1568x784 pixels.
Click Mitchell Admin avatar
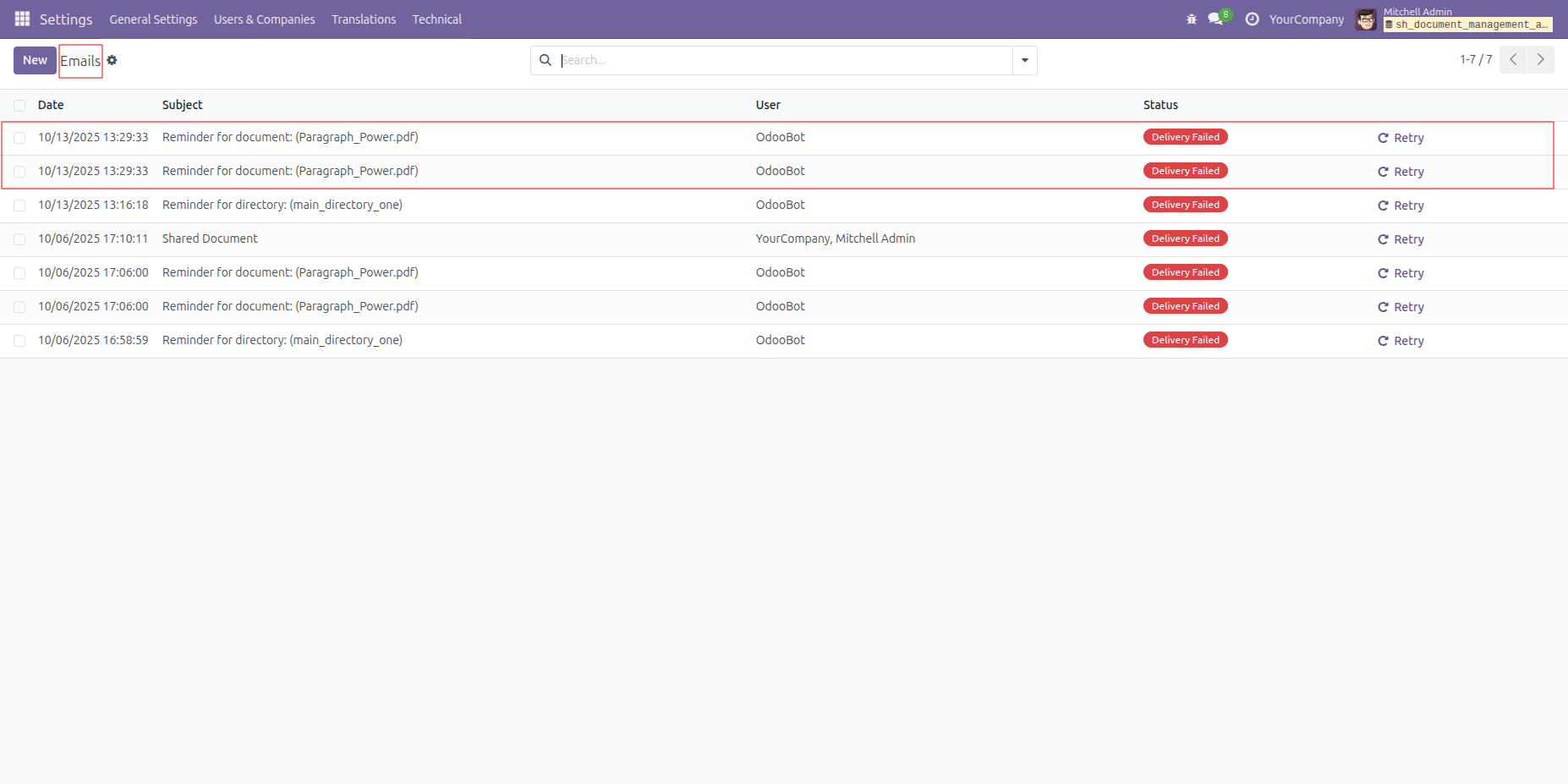[x=1365, y=19]
